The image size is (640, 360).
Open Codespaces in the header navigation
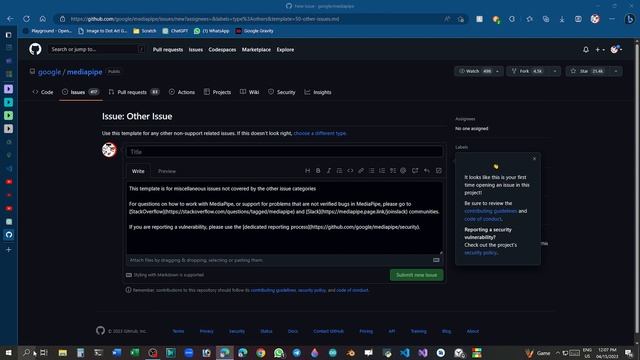coord(222,49)
